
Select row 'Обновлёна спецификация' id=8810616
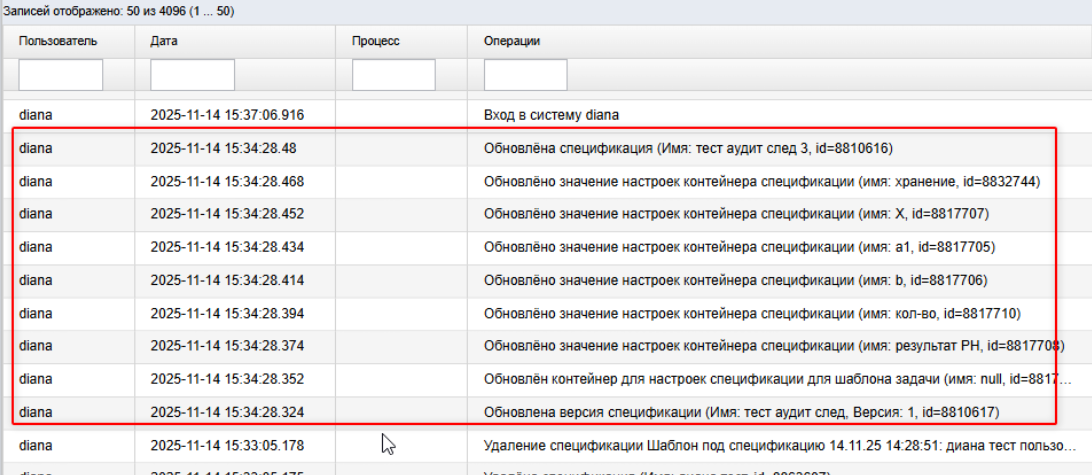(x=546, y=148)
